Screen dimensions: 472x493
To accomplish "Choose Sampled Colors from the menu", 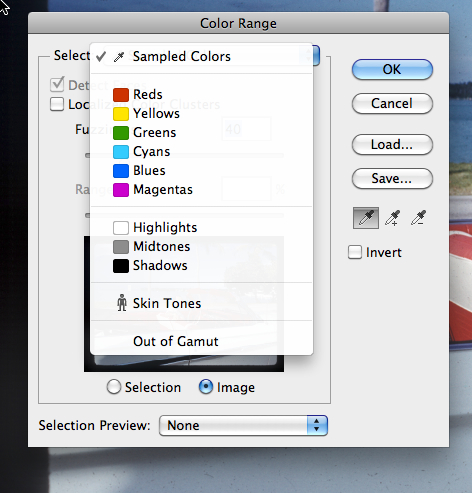I will pyautogui.click(x=201, y=57).
